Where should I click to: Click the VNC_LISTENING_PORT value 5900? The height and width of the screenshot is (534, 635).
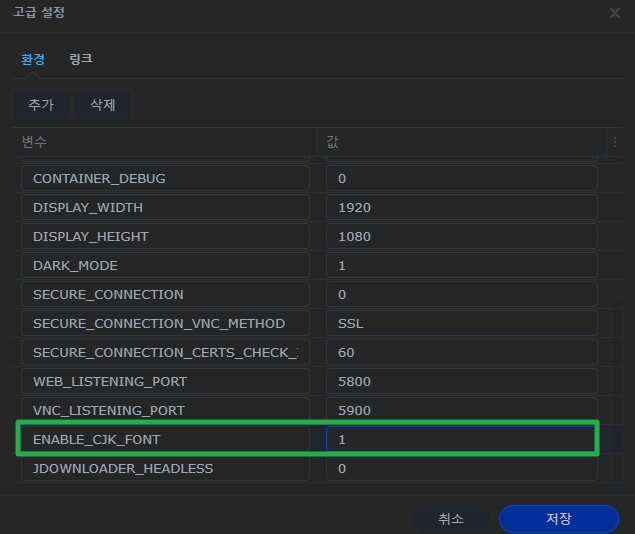click(461, 410)
